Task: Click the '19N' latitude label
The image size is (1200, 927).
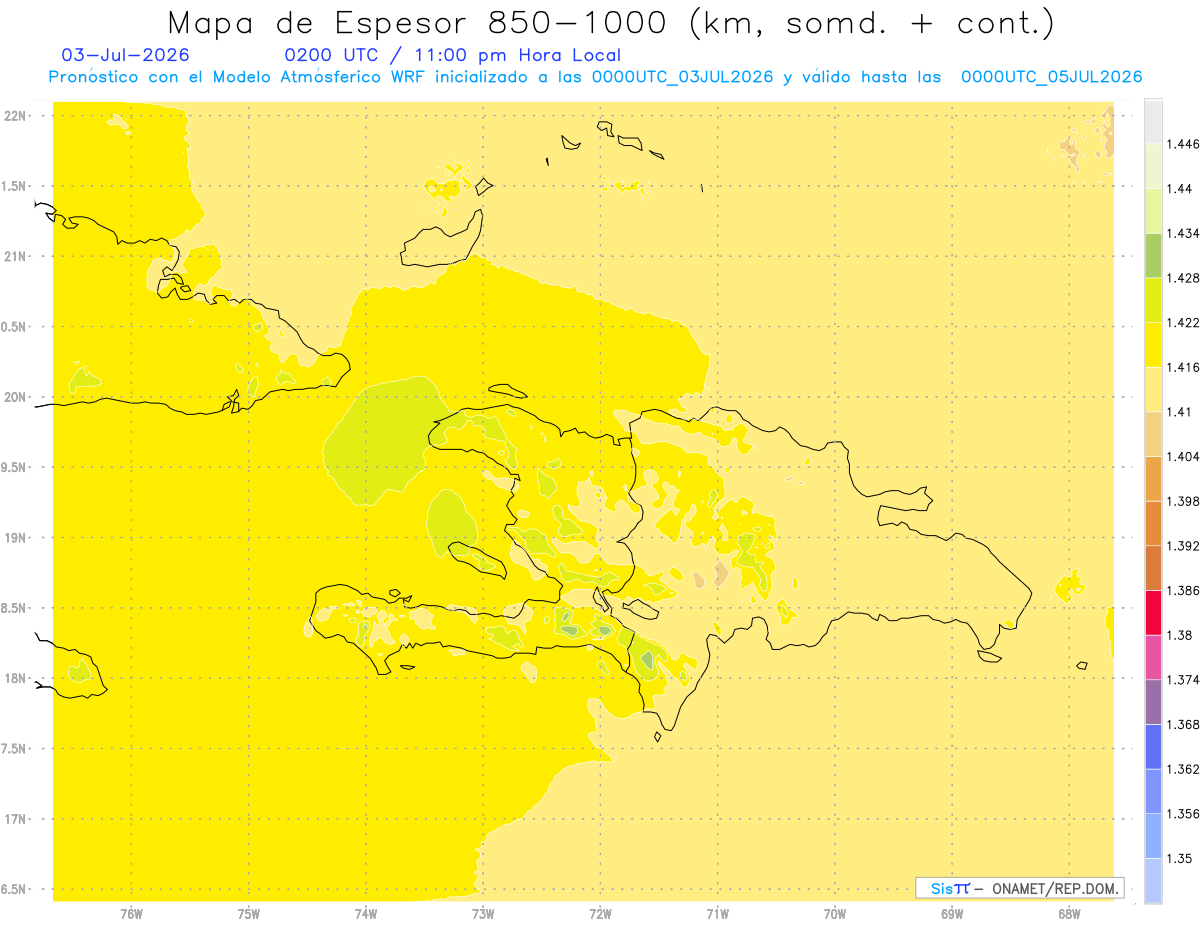Action: point(16,538)
